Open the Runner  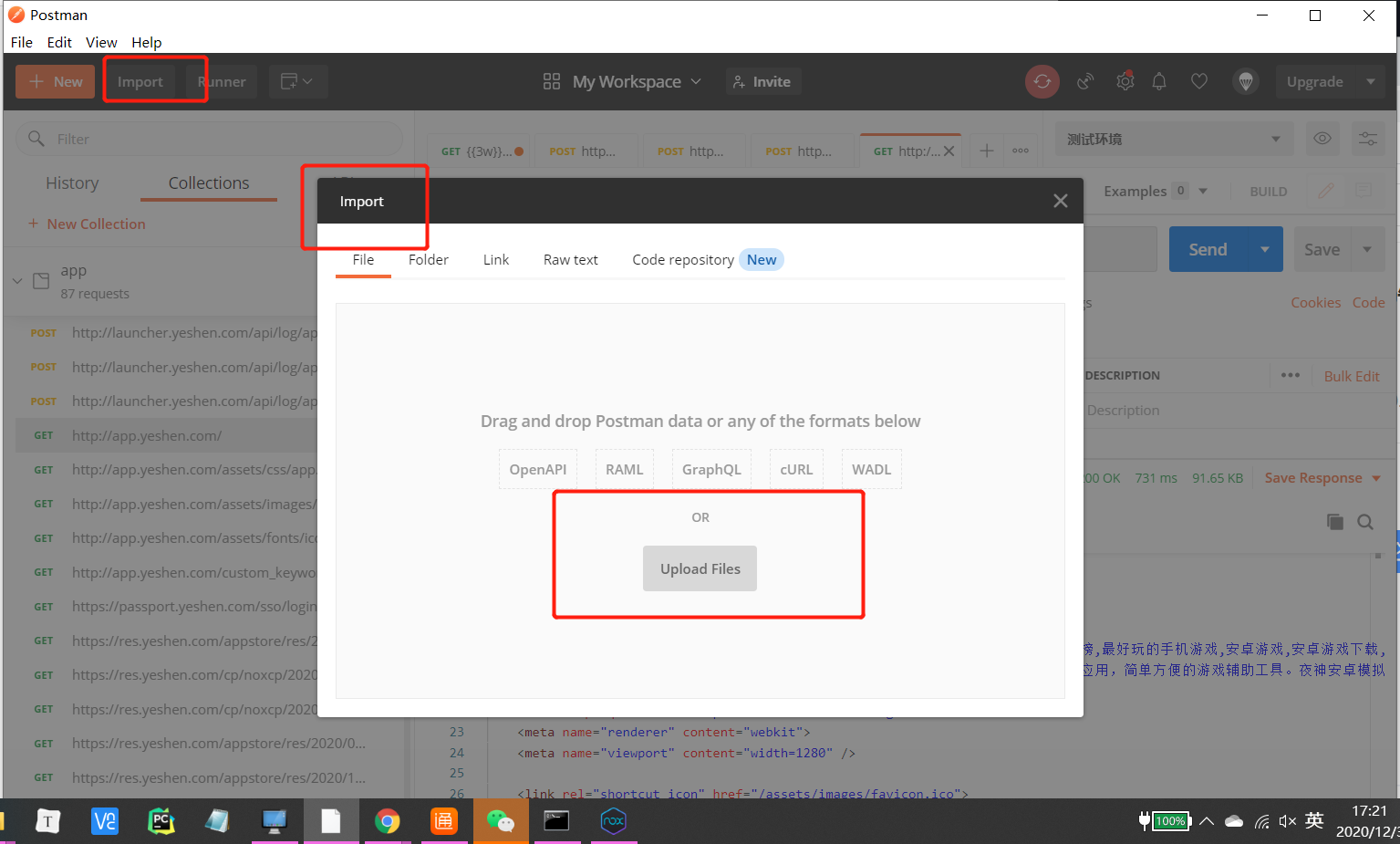click(222, 81)
